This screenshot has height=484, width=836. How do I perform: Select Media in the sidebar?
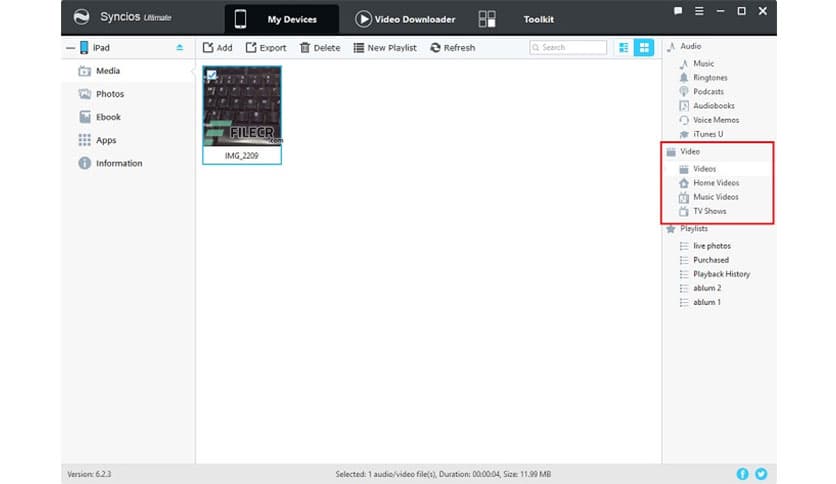point(128,71)
